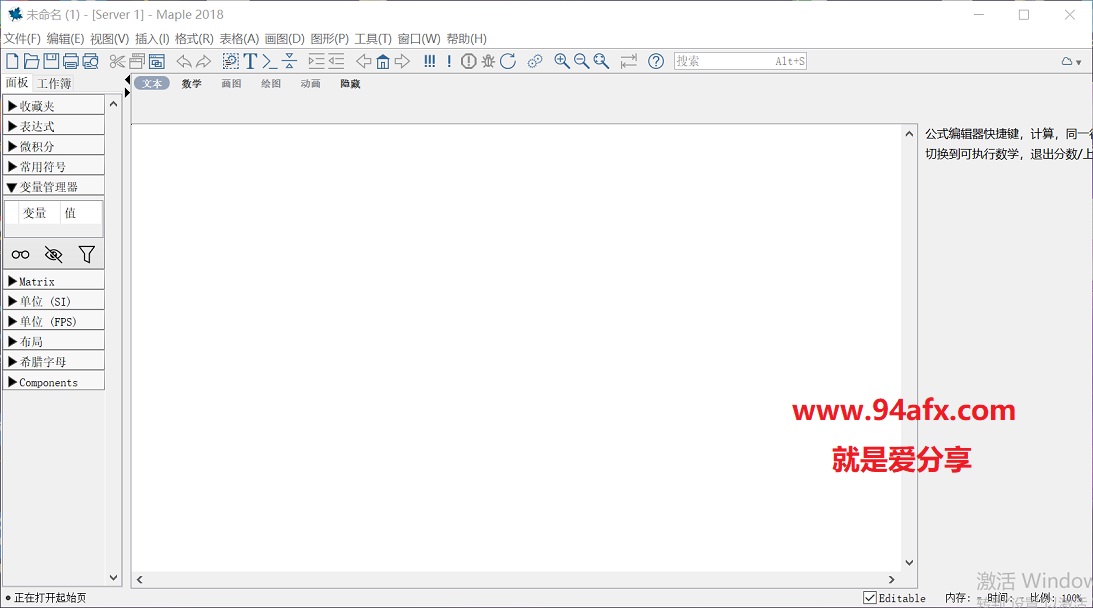This screenshot has width=1093, height=608.
Task: Click the canvas mode icon next to undo
Action: pyautogui.click(x=231, y=61)
